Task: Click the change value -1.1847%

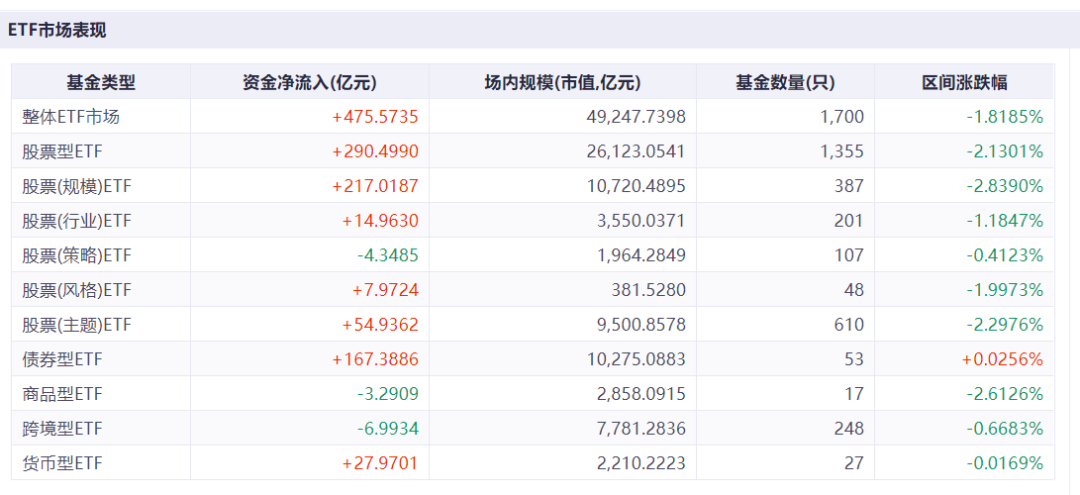Action: coord(1005,221)
